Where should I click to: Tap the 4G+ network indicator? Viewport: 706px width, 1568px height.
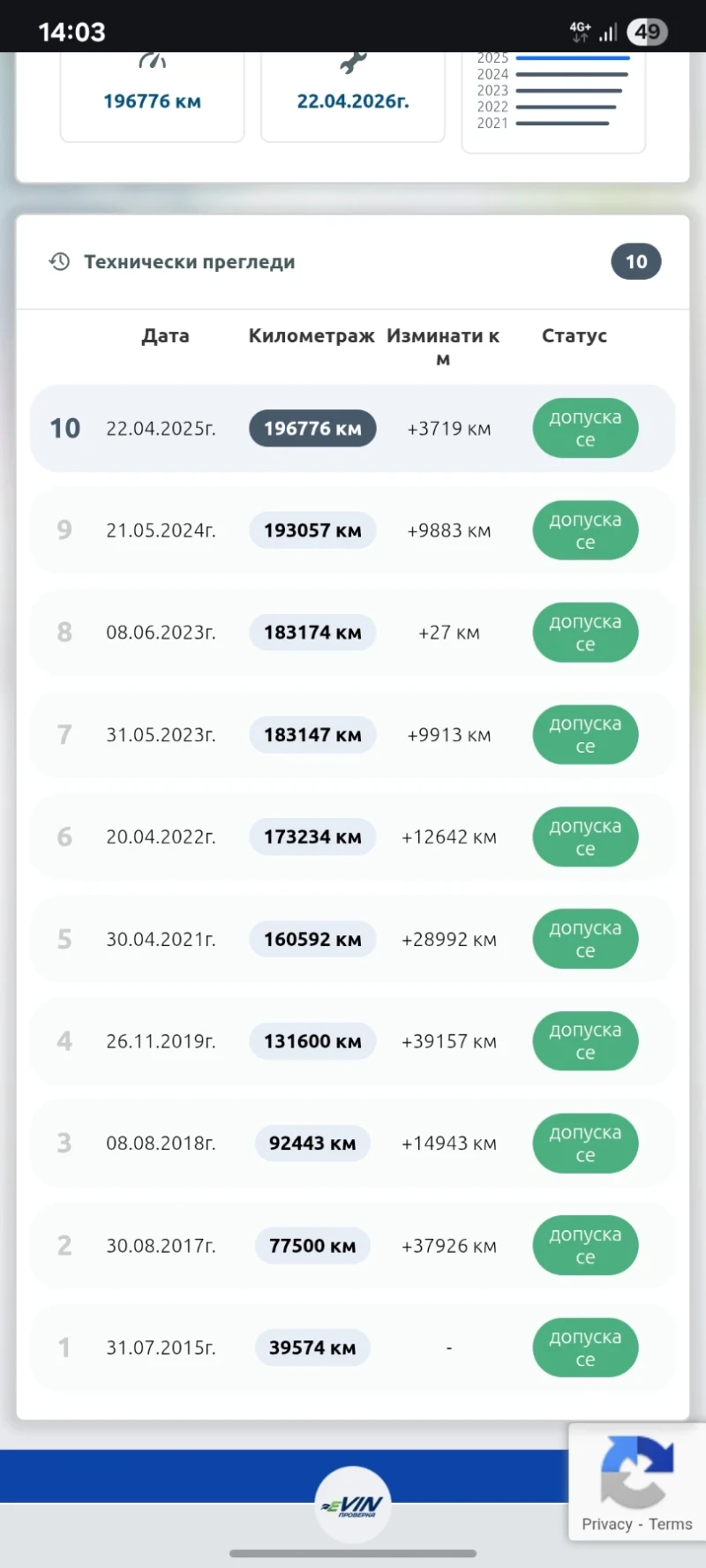(580, 32)
